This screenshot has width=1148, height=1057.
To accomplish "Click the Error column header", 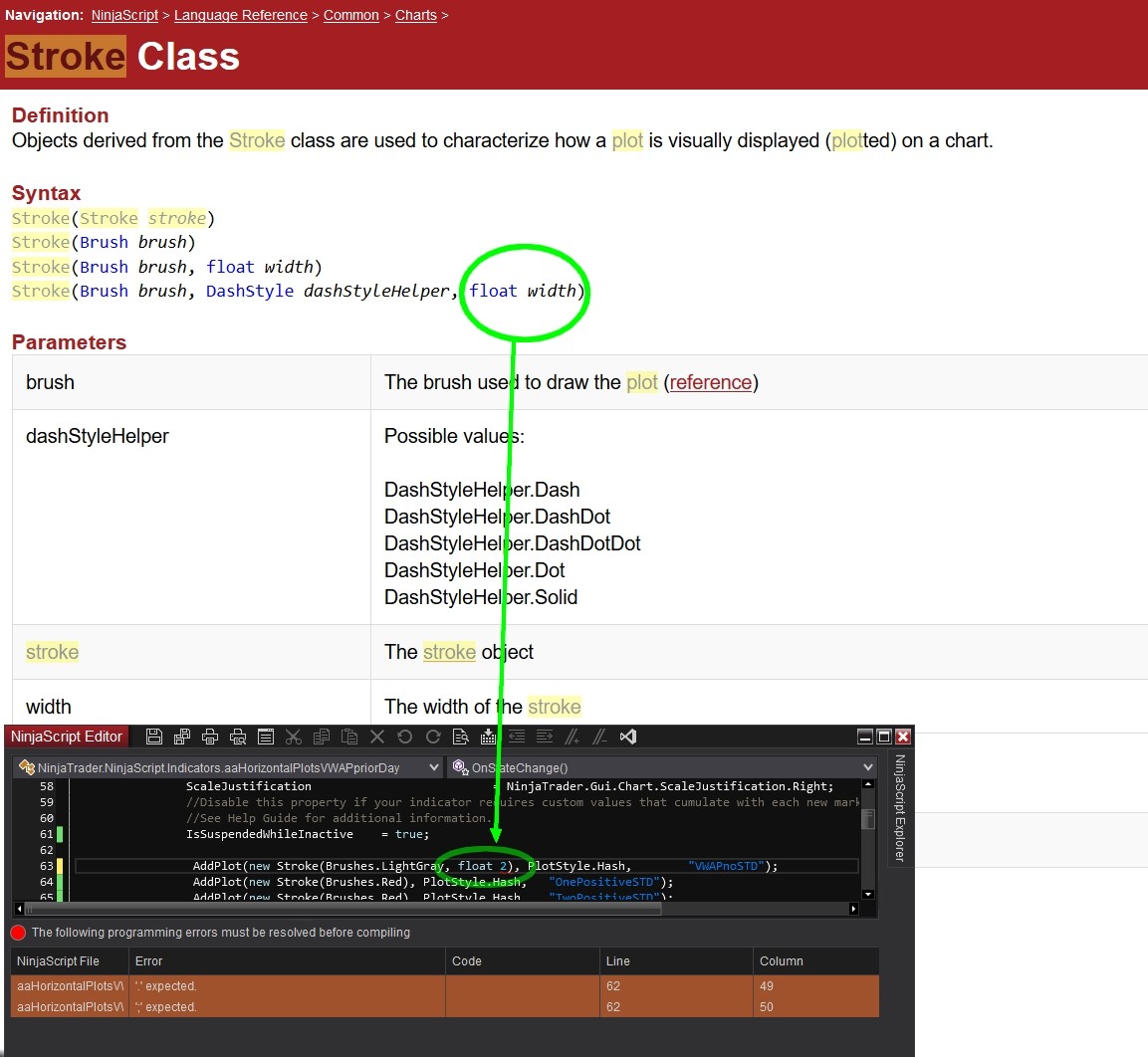I will (x=287, y=961).
